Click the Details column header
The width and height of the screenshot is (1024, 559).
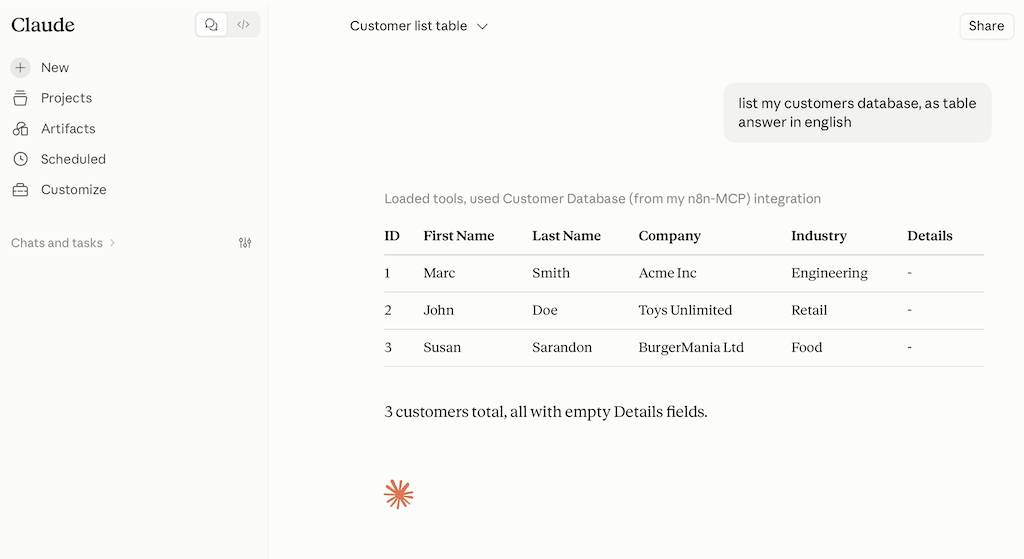pos(929,236)
